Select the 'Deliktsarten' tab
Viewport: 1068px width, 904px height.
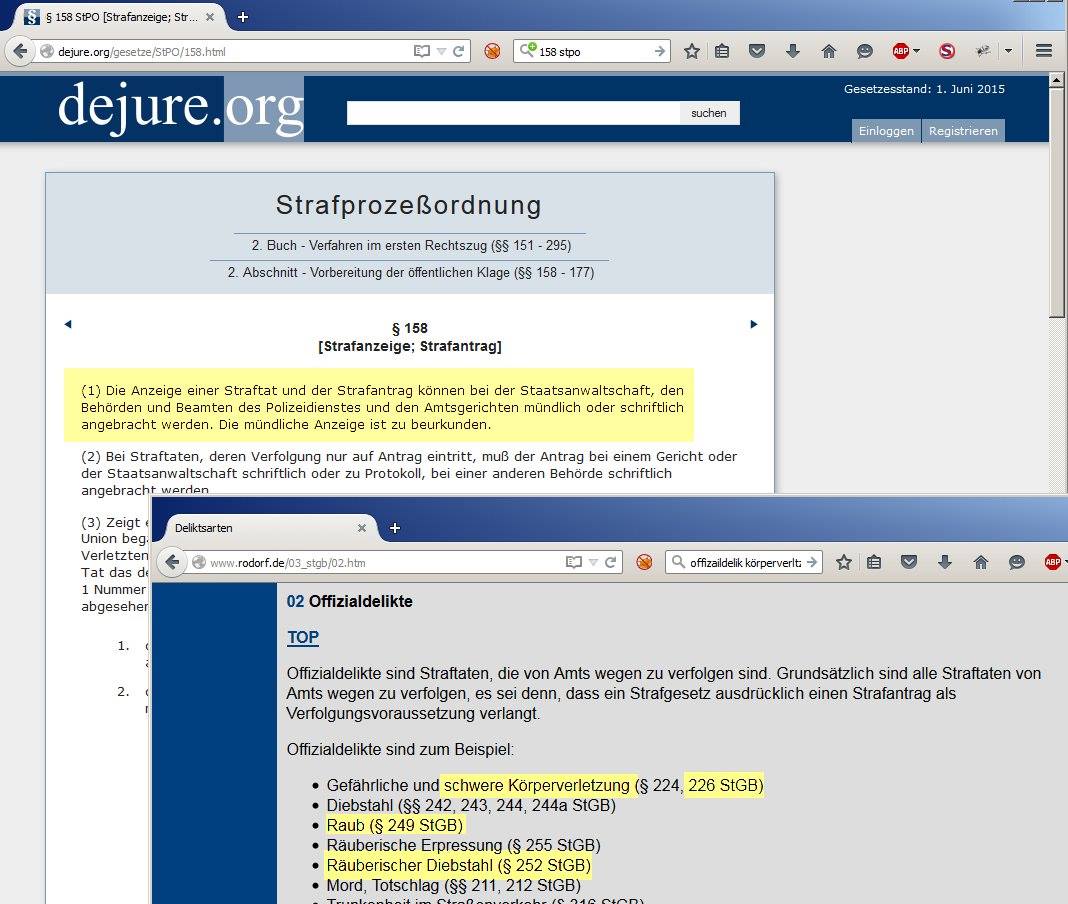click(x=264, y=528)
